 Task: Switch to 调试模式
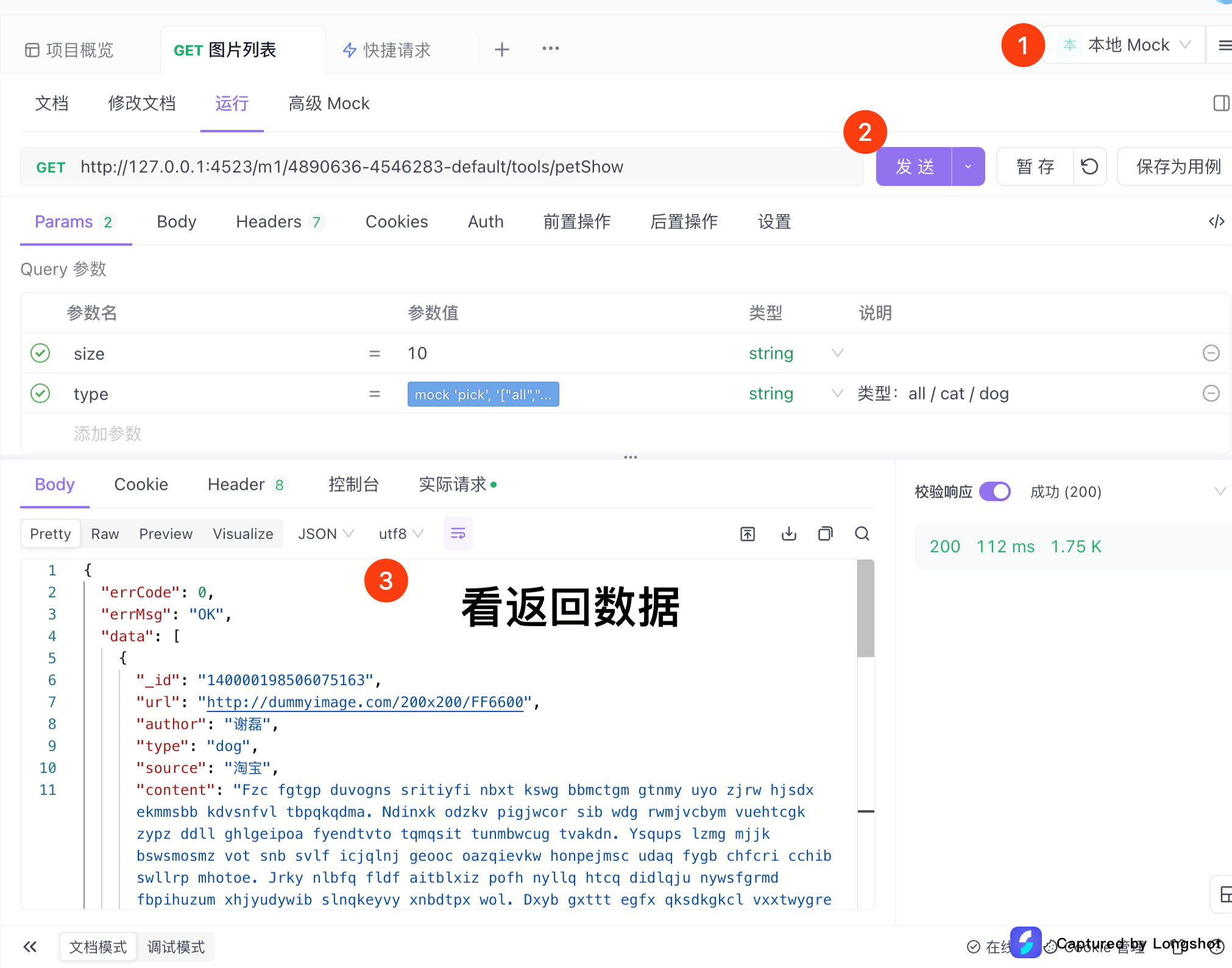175,947
